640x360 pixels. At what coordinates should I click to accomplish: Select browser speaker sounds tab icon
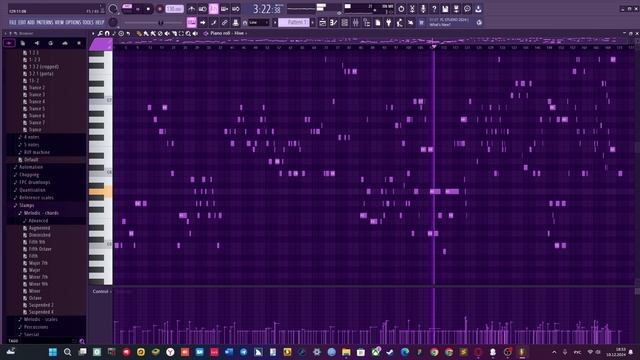pos(37,43)
